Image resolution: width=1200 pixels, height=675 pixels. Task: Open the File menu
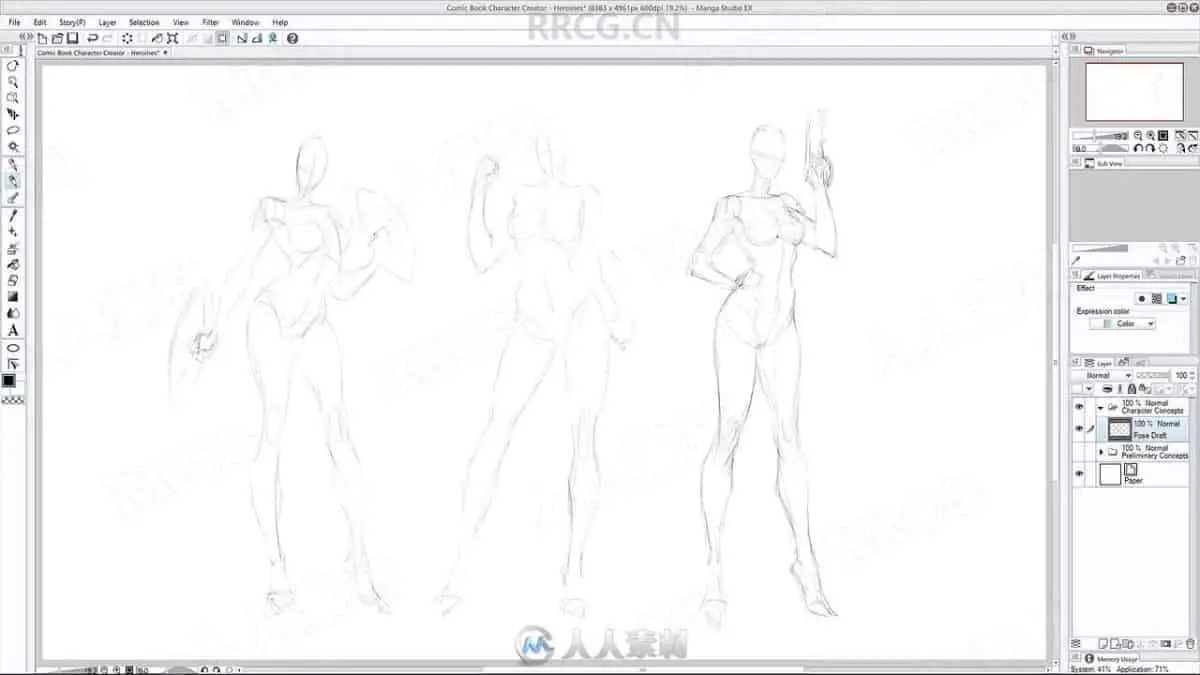pos(14,22)
